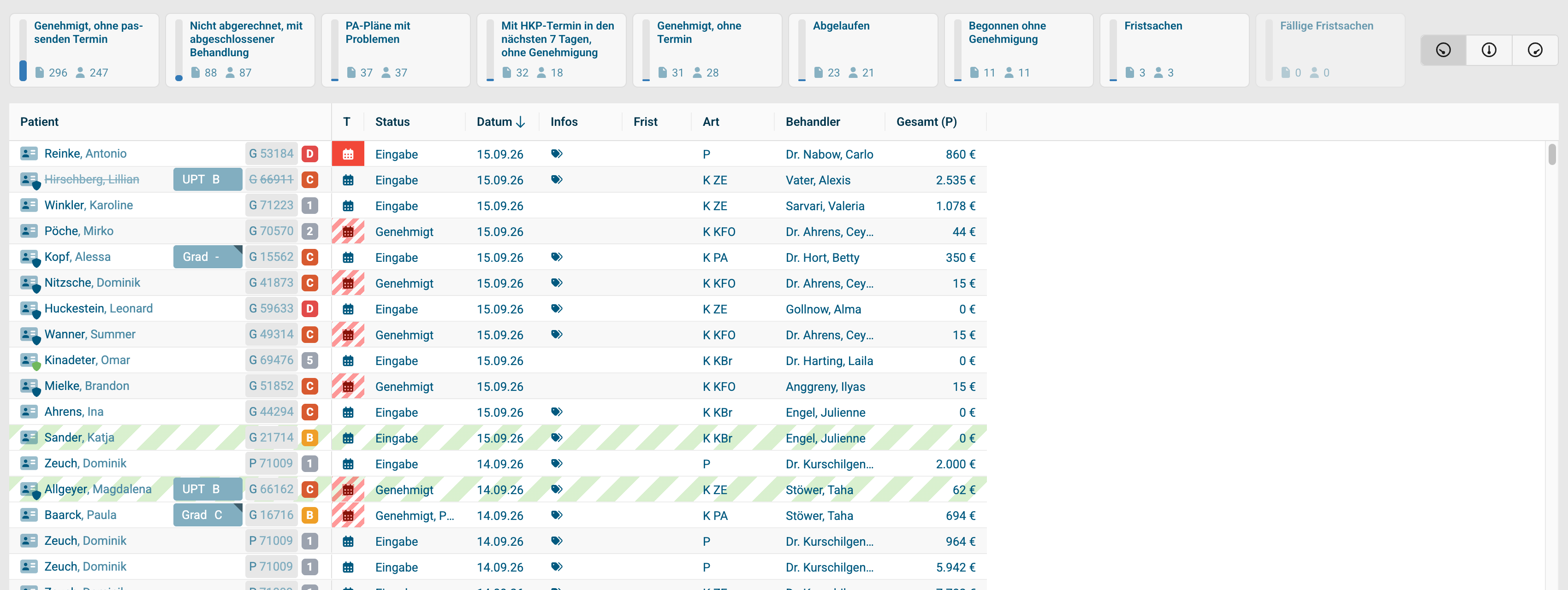Click the calendar icon for Kinadeter, Omar
This screenshot has width=1568, height=590.
[348, 361]
